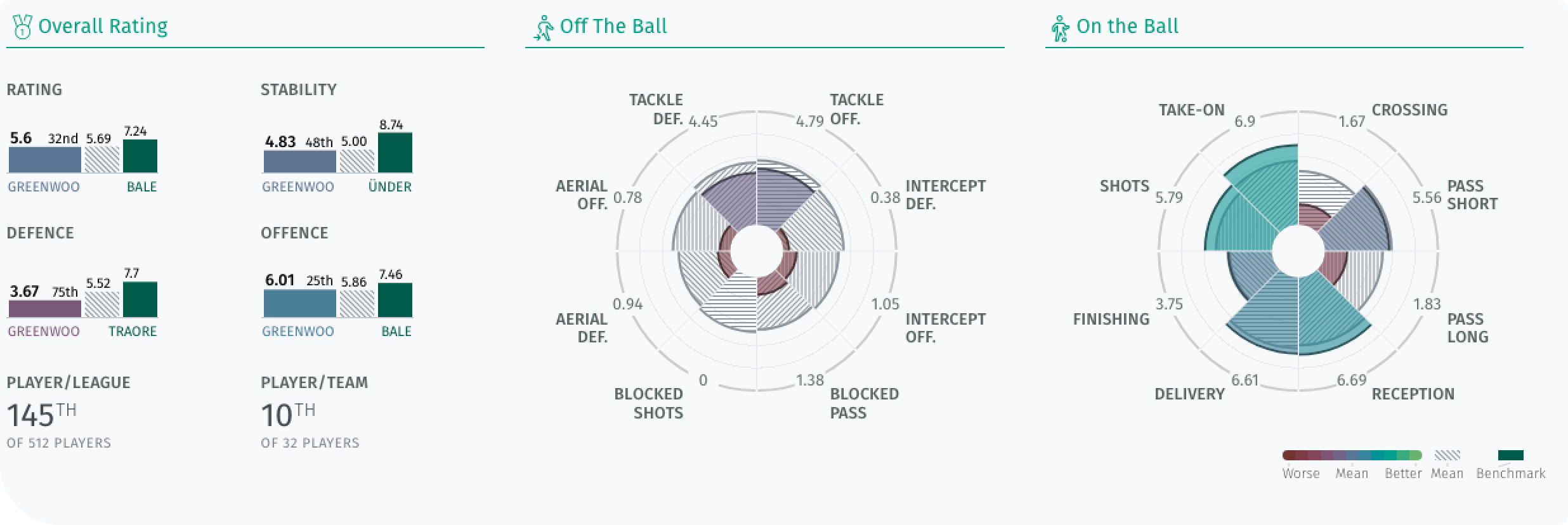Select the RECEPTION segment value 6.69
Image resolution: width=1568 pixels, height=525 pixels.
1351,380
